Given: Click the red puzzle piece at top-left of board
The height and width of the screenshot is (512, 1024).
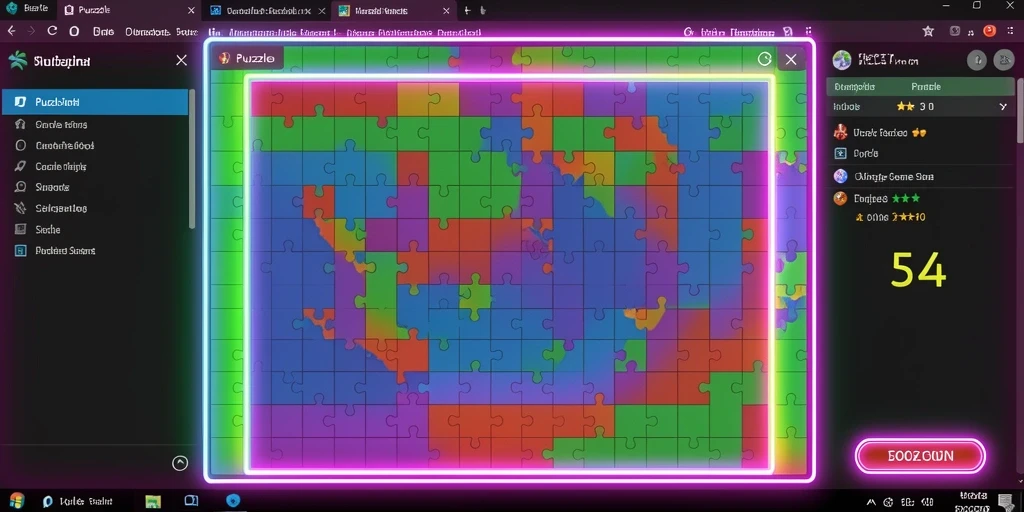Looking at the screenshot, I should pyautogui.click(x=269, y=99).
